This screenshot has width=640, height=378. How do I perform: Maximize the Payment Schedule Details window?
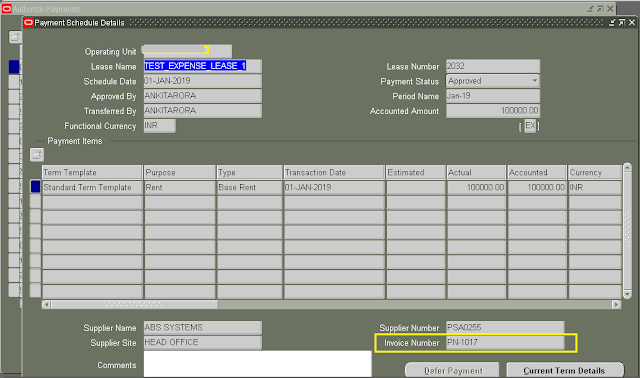point(621,22)
